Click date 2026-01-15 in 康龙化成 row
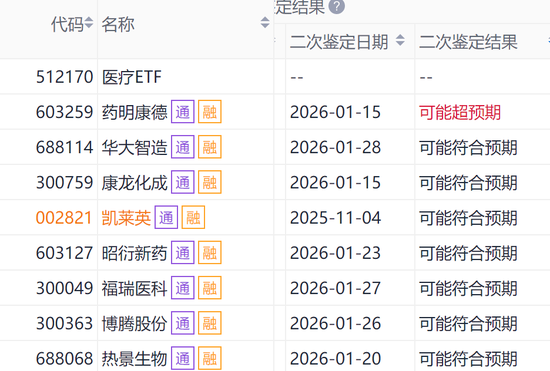 (335, 183)
